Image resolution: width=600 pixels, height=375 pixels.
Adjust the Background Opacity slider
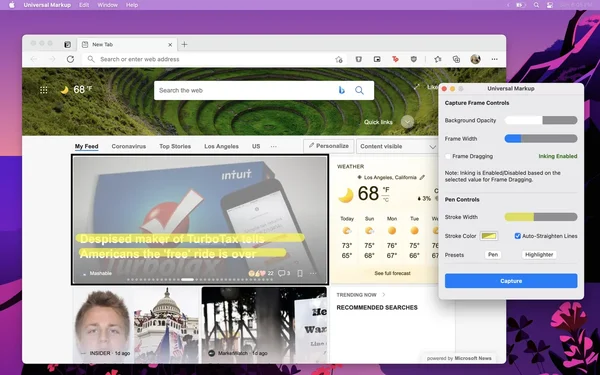[x=541, y=120]
